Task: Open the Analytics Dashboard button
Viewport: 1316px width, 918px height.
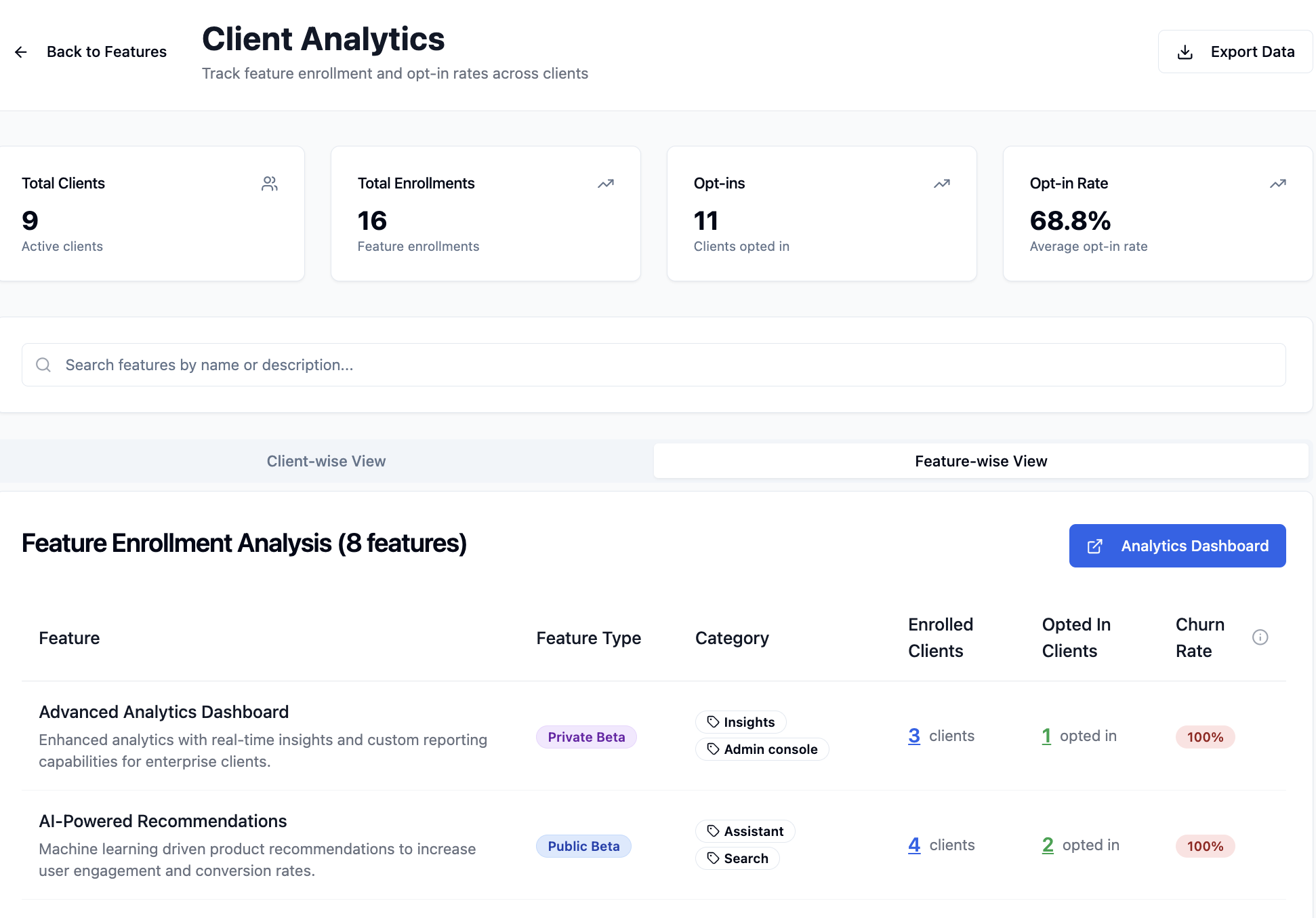Action: coord(1177,546)
